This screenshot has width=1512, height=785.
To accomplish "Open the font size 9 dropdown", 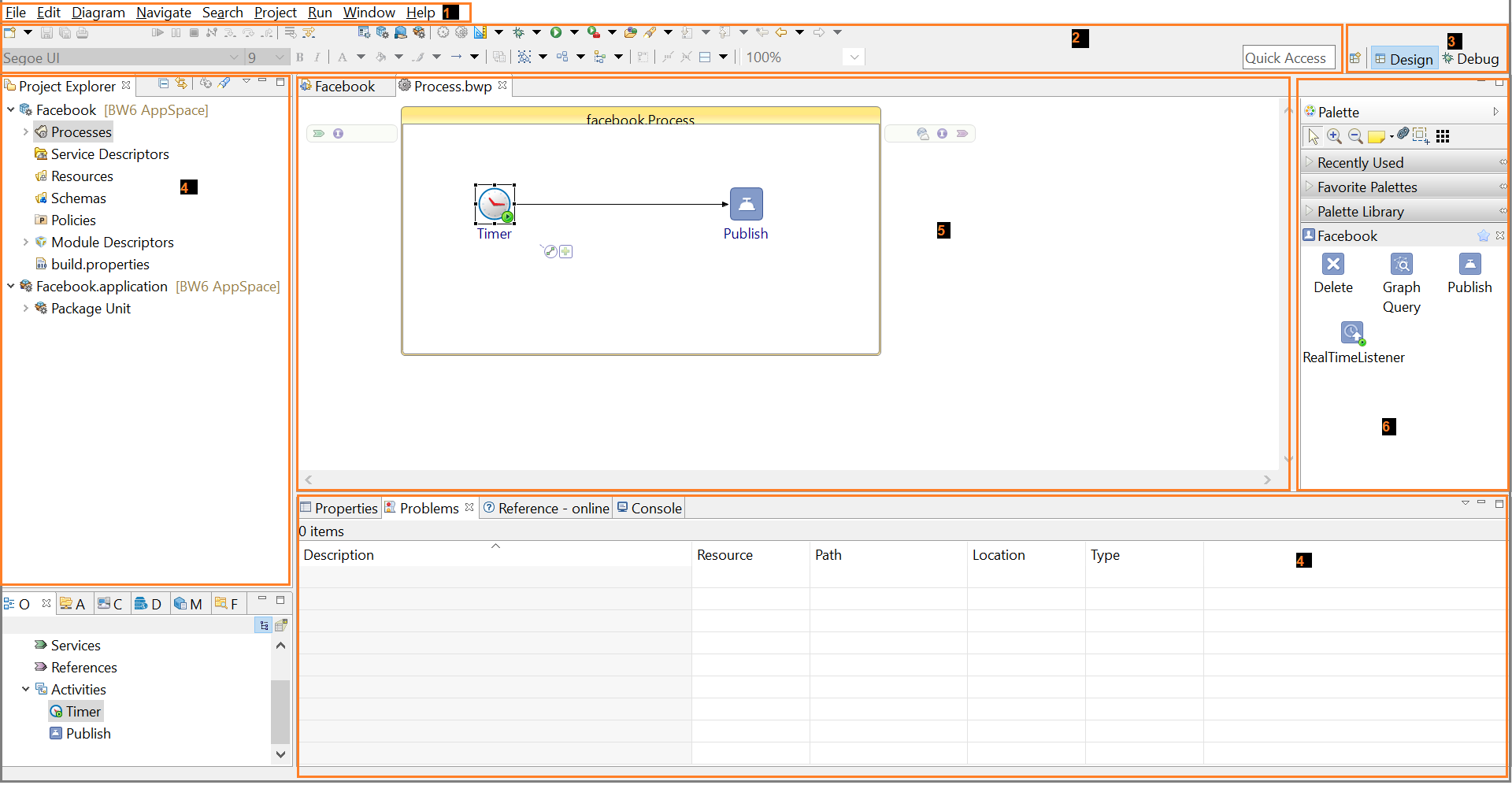I will [x=280, y=57].
